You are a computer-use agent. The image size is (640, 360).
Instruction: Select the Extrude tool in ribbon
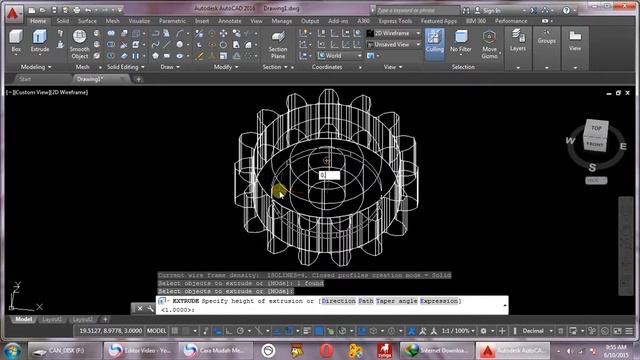[x=40, y=41]
